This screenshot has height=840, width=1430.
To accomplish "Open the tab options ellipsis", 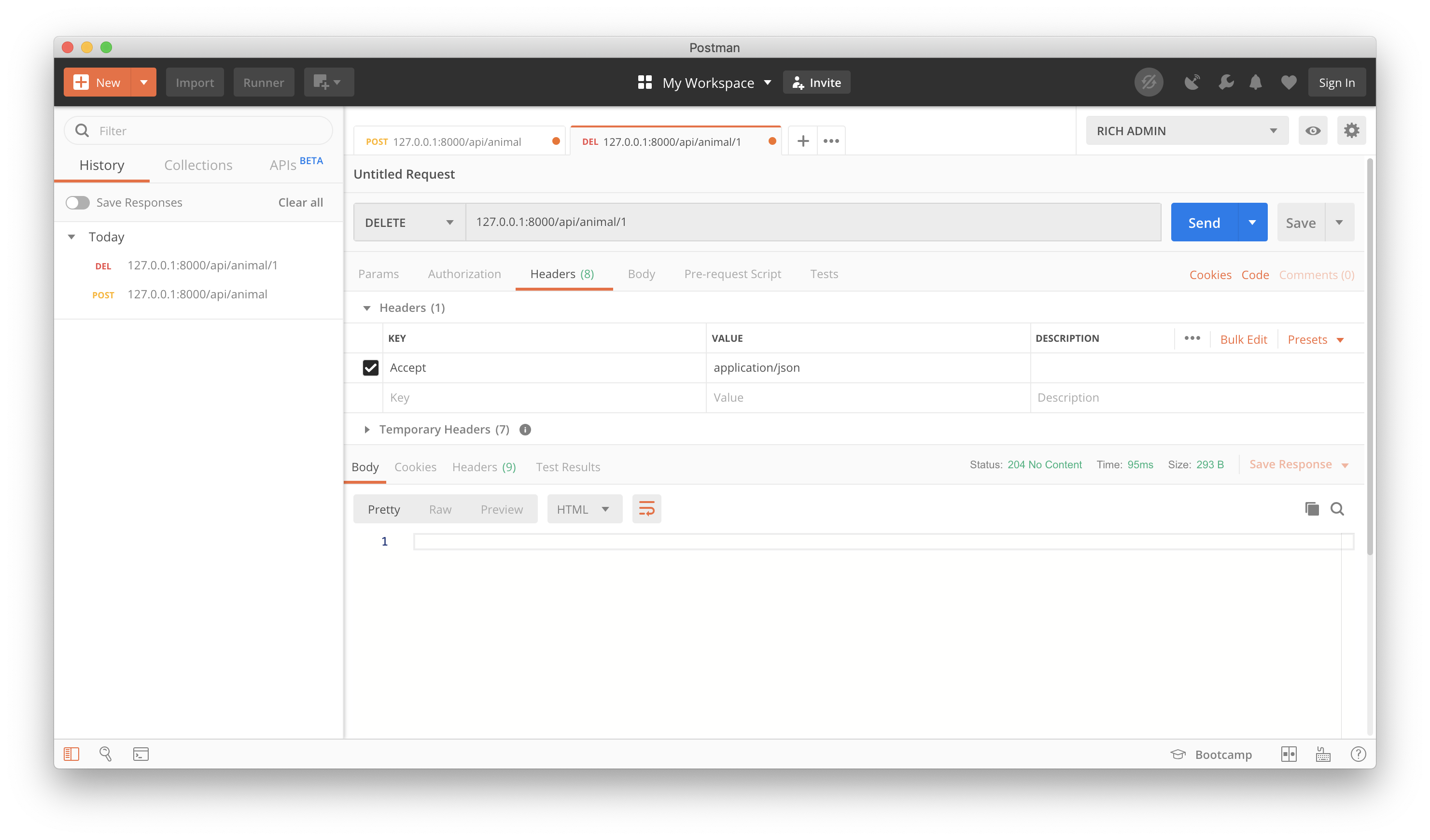I will [831, 141].
